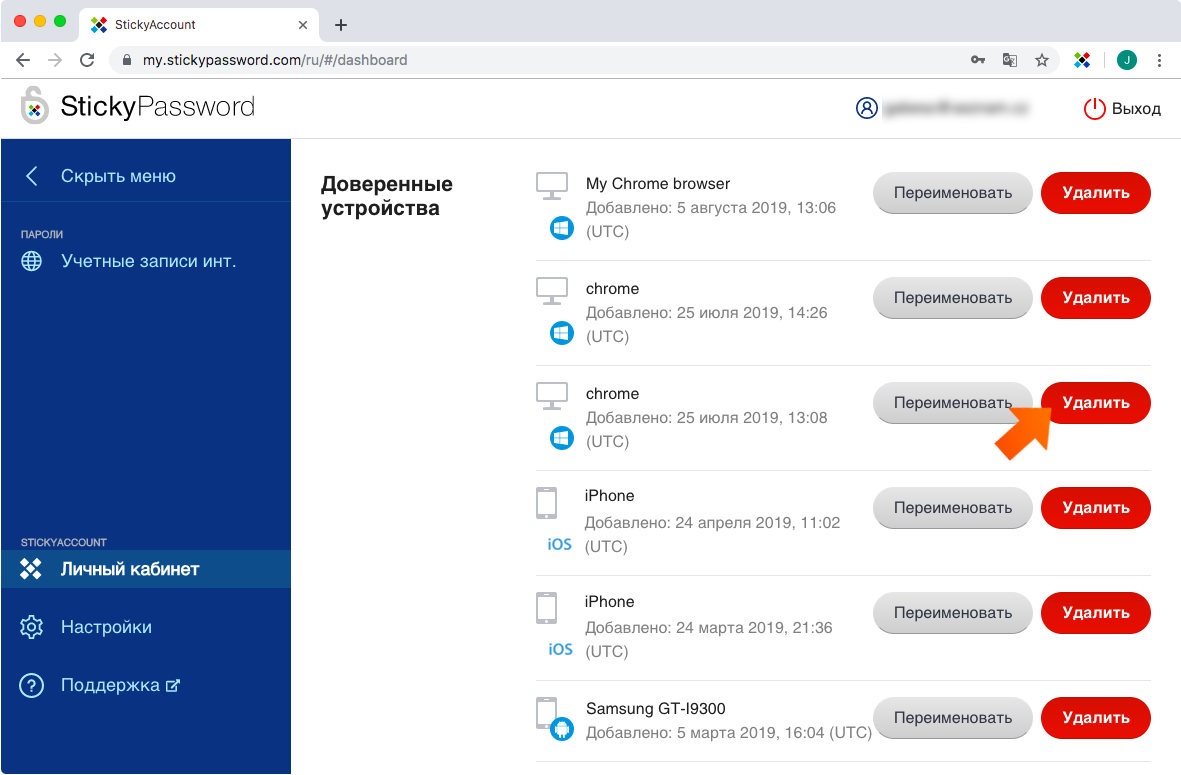Click phone icon for iPhone added 24 апреля
The image size is (1181, 775).
click(547, 503)
